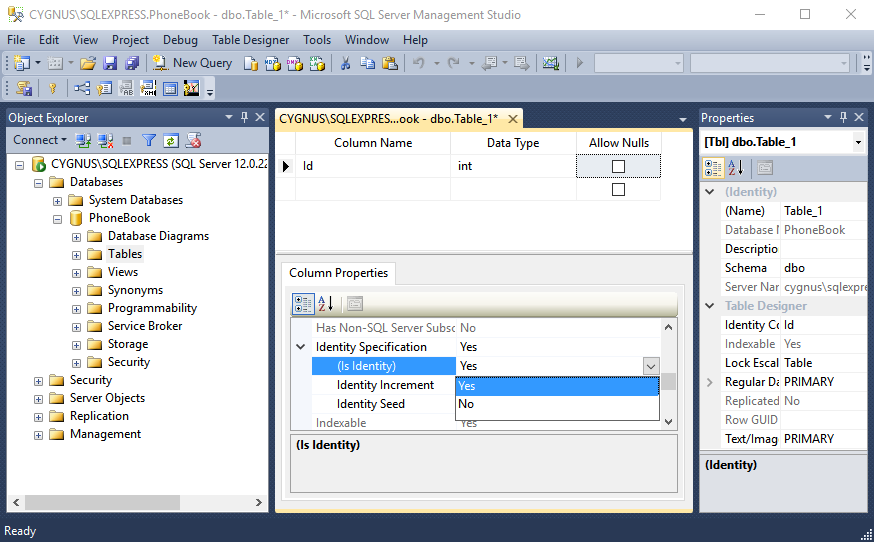The height and width of the screenshot is (542, 874).
Task: Sort Column Properties alphabetically
Action: (326, 304)
